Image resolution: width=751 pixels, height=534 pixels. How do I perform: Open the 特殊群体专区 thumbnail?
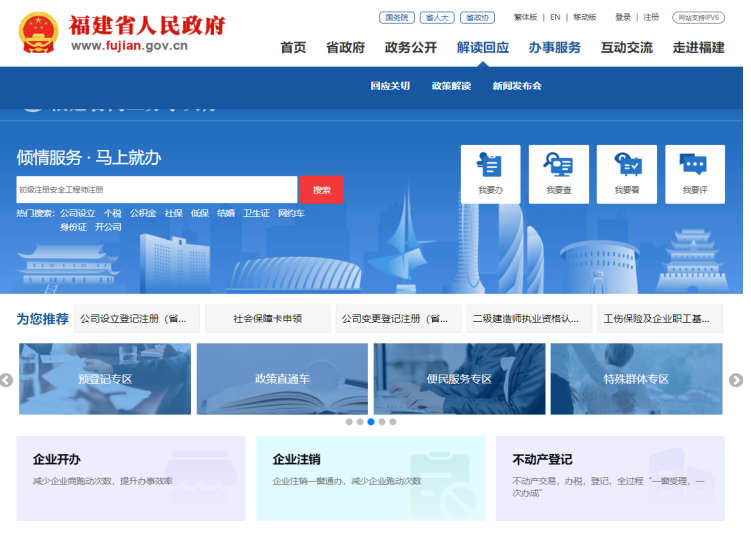(x=637, y=379)
